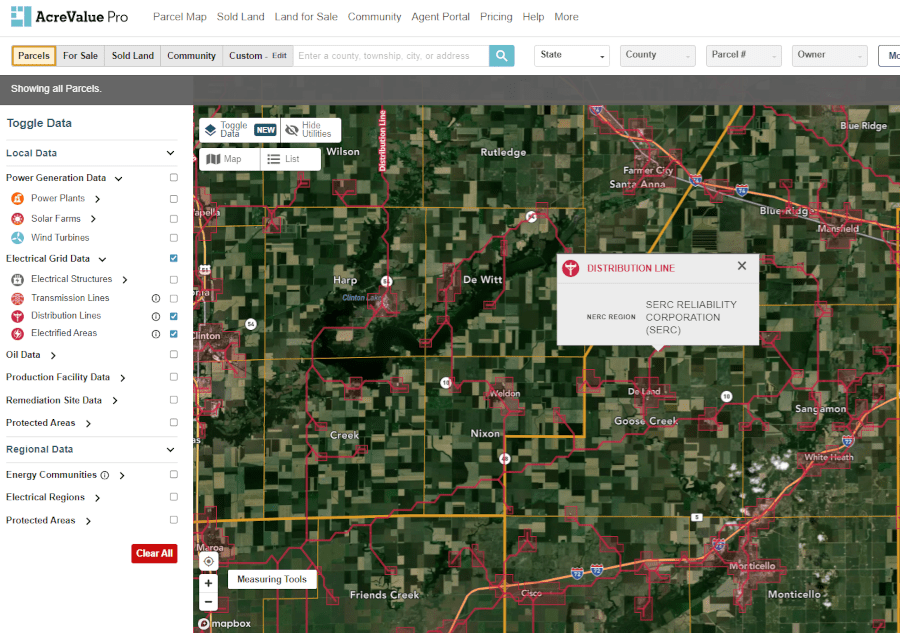Disable the Distribution Lines checkbox
900x633 pixels.
(x=173, y=315)
